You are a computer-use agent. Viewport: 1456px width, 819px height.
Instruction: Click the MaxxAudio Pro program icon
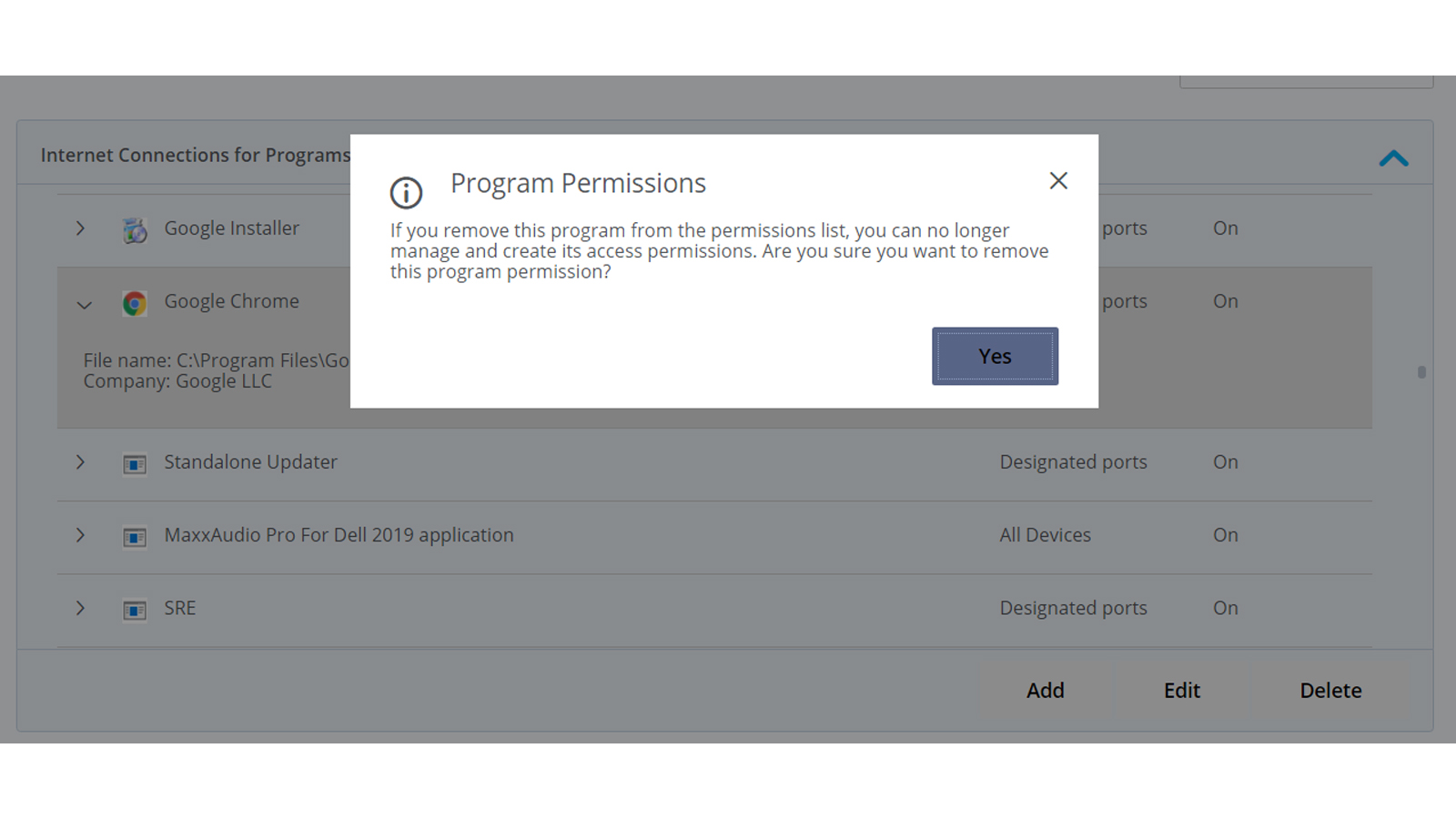tap(135, 537)
